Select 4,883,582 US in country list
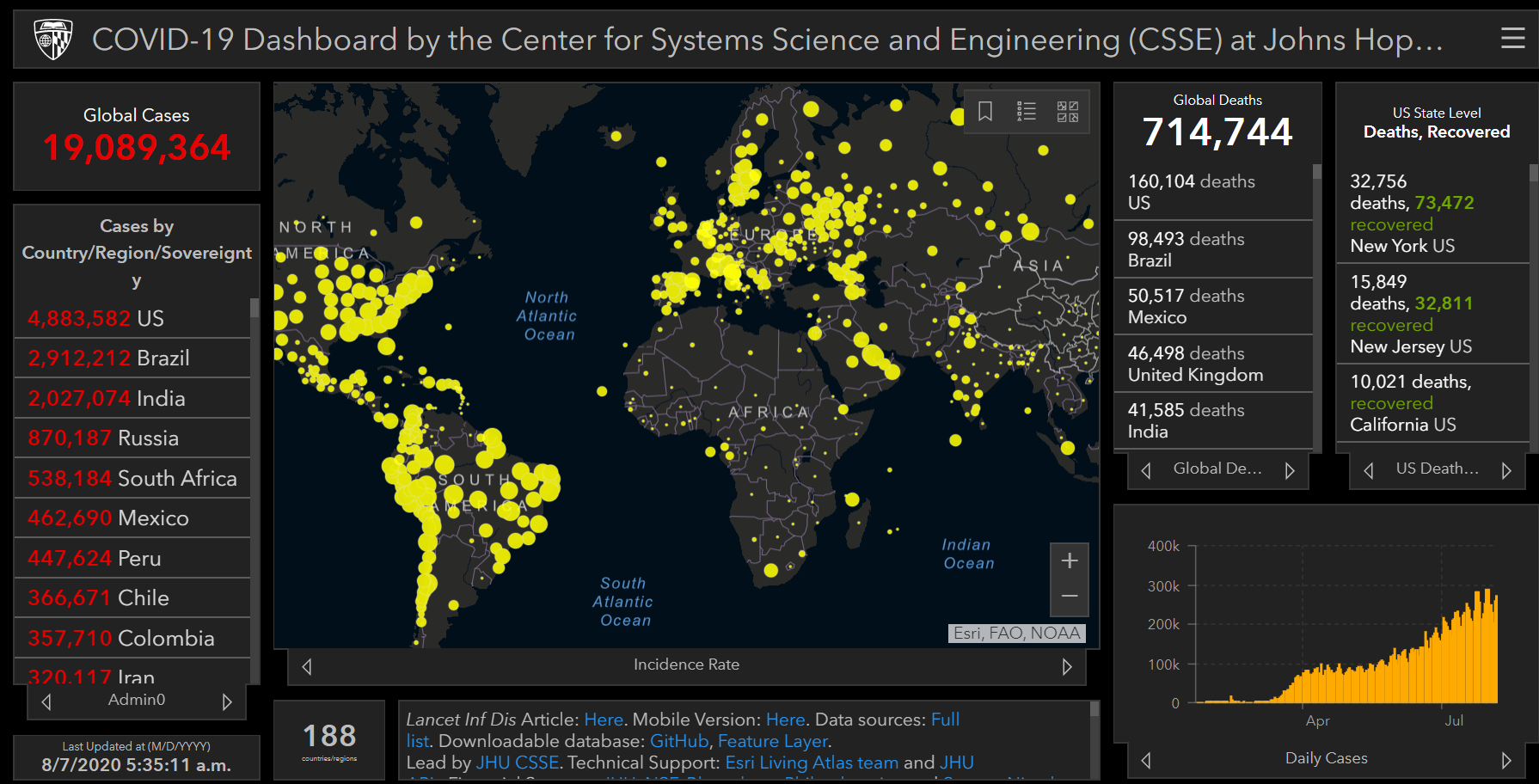Viewport: 1539px width, 784px height. pyautogui.click(x=132, y=318)
